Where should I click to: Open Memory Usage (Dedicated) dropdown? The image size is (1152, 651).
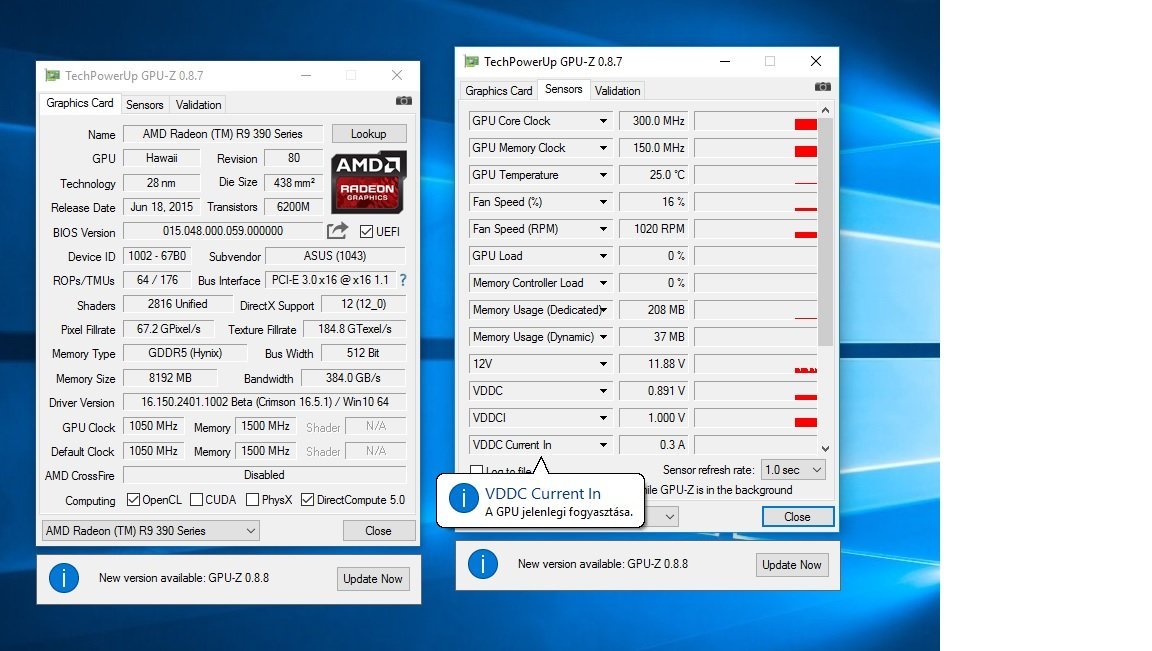pyautogui.click(x=603, y=310)
